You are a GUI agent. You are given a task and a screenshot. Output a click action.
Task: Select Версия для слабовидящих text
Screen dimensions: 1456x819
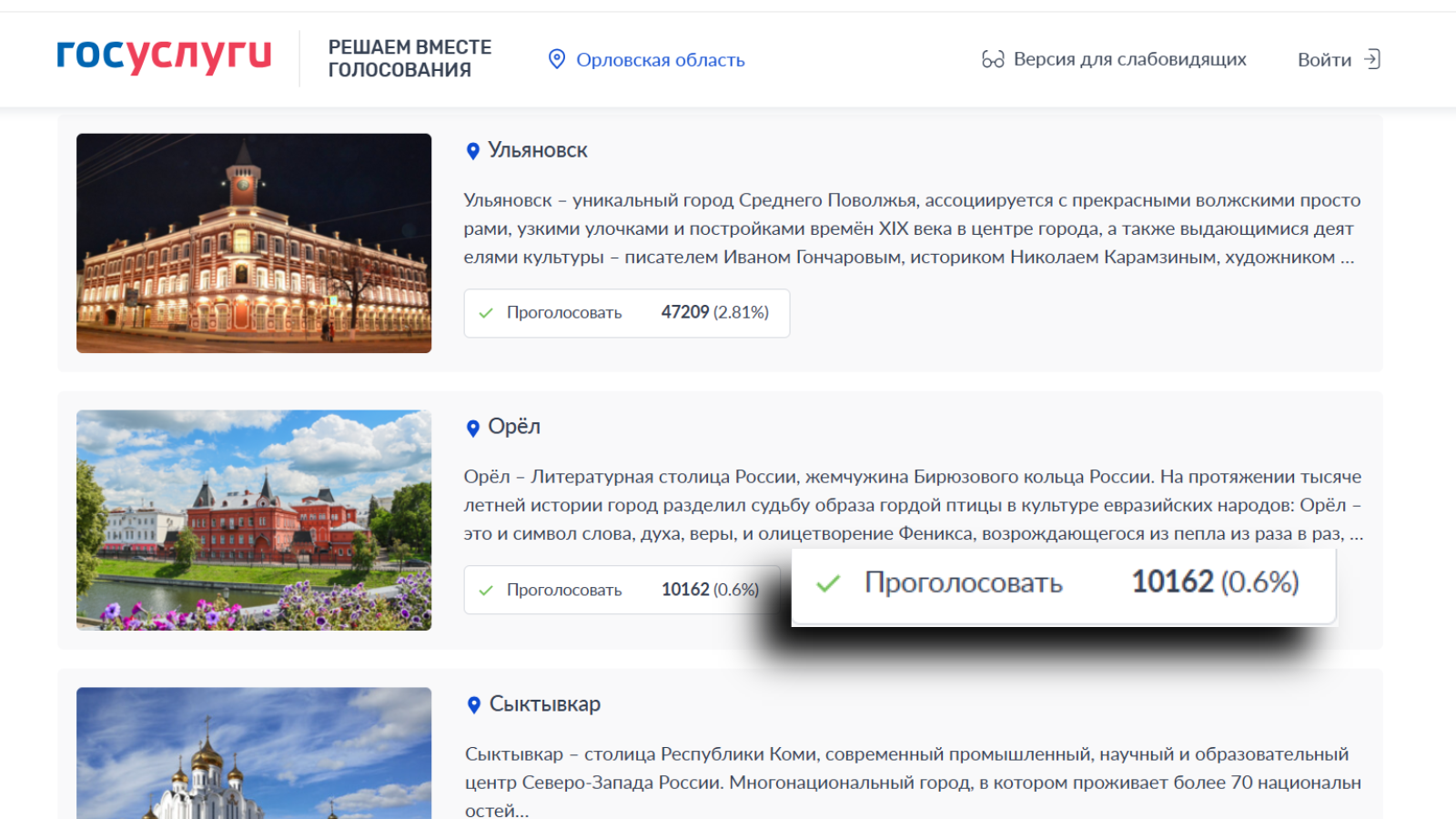point(1129,59)
